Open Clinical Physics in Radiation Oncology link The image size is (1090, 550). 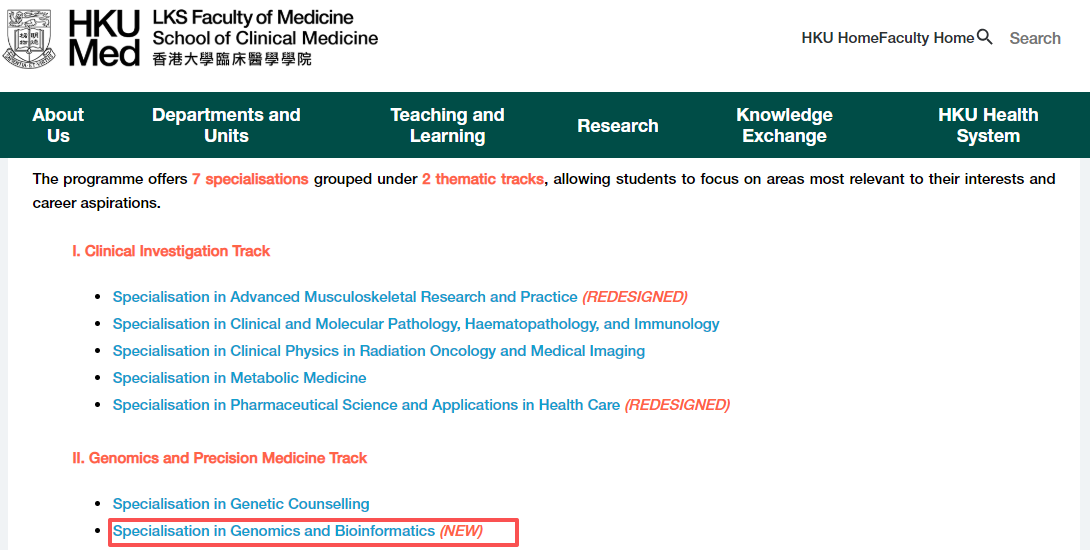click(x=379, y=351)
